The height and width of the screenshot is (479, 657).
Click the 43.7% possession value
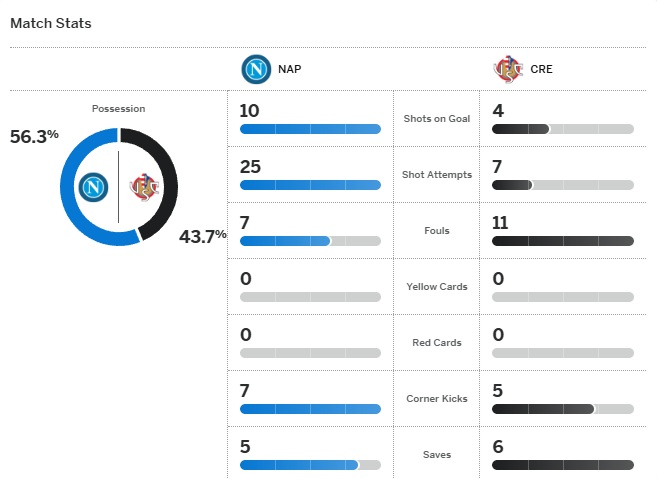[202, 236]
